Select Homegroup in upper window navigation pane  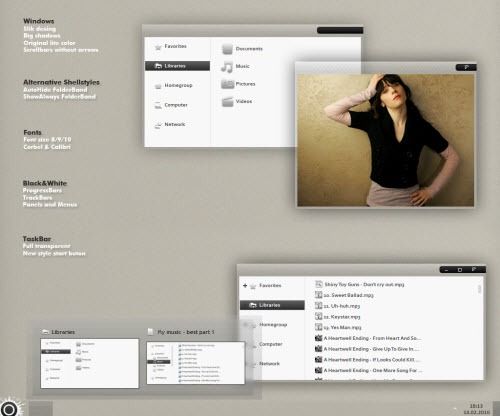click(x=177, y=85)
